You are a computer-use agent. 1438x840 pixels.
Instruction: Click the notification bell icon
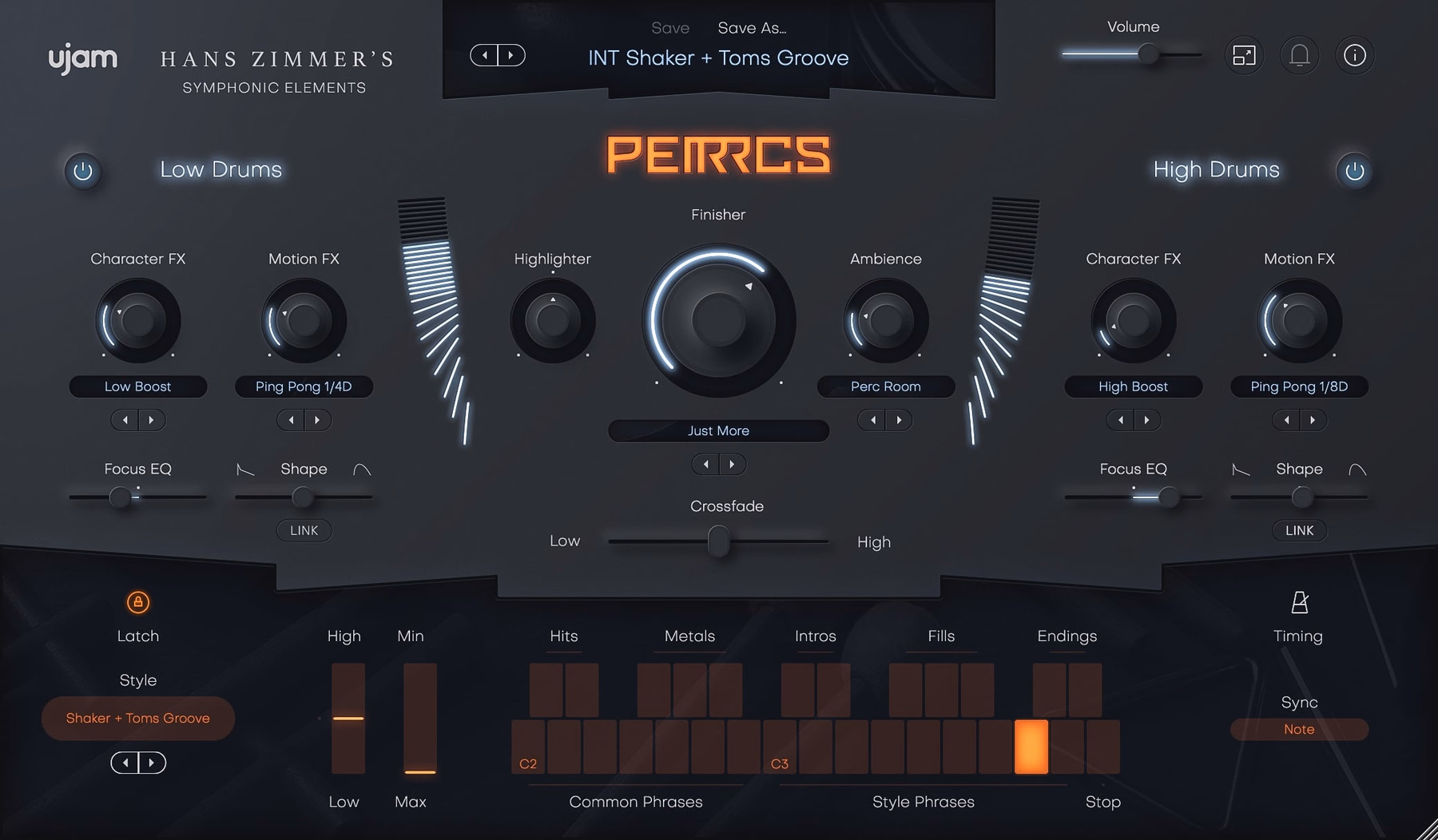[1299, 55]
